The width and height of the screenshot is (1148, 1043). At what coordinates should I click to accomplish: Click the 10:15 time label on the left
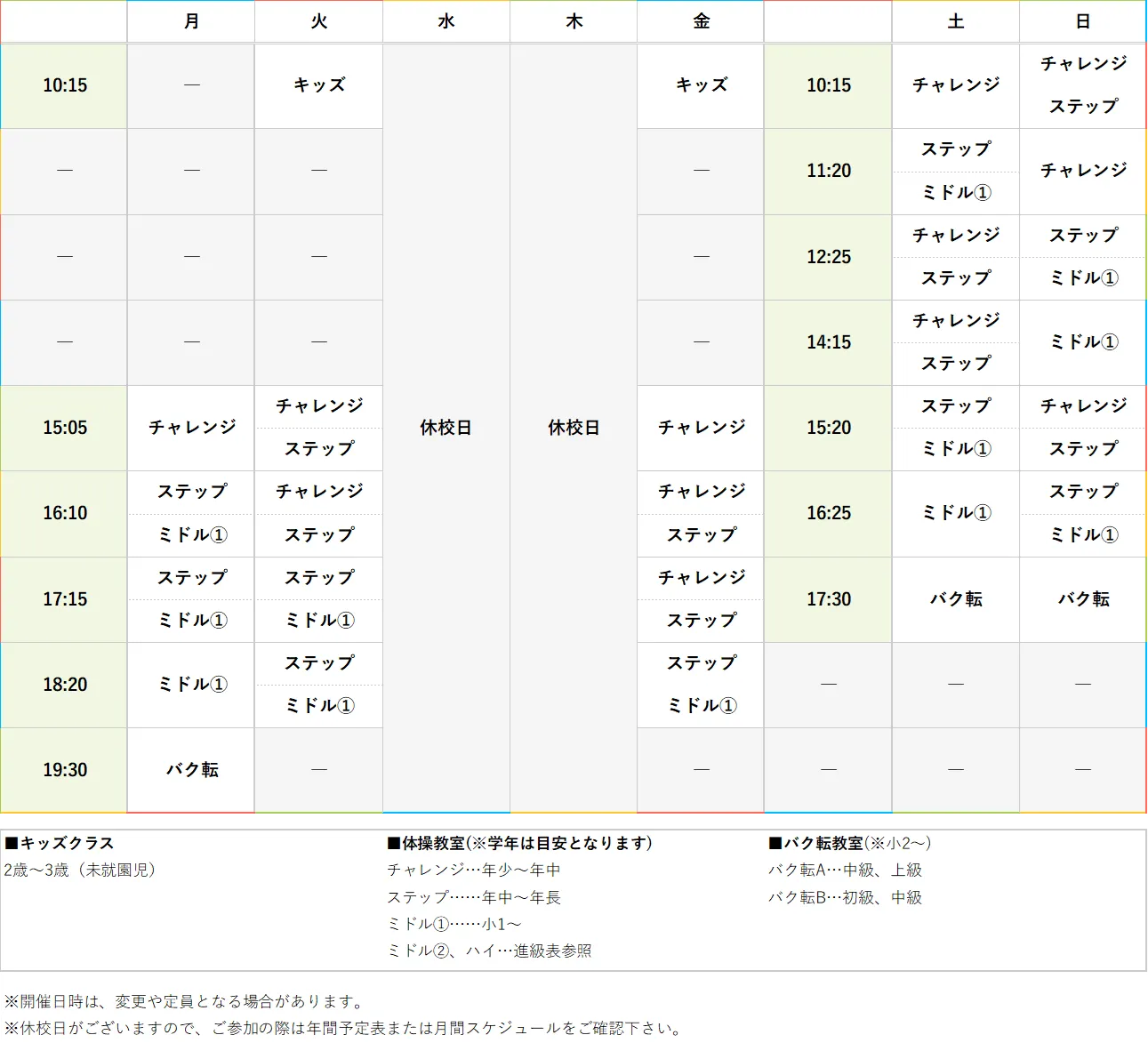63,86
